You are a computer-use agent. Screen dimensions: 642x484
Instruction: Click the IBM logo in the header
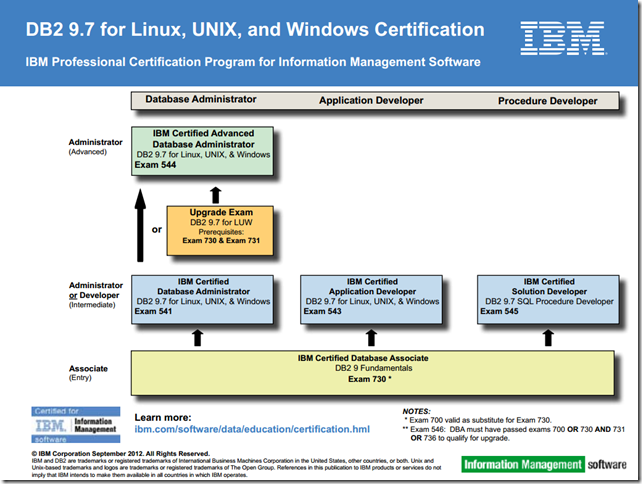tap(563, 38)
